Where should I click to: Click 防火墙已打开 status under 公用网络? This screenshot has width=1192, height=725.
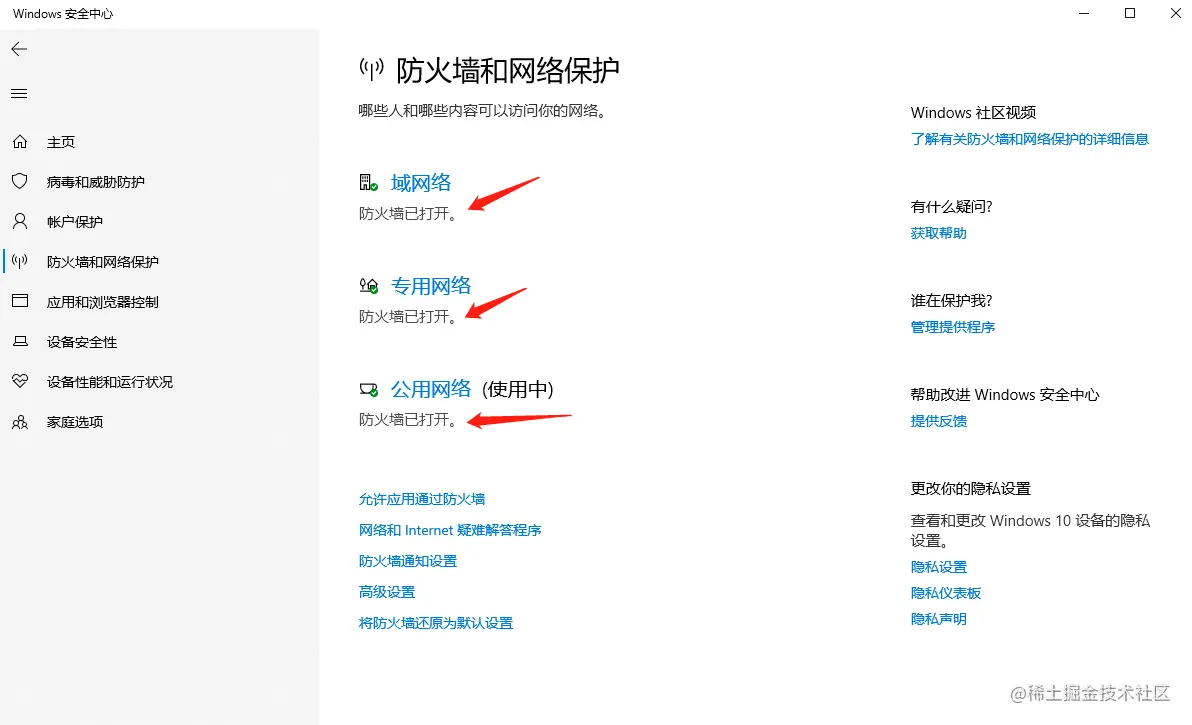[x=407, y=419]
